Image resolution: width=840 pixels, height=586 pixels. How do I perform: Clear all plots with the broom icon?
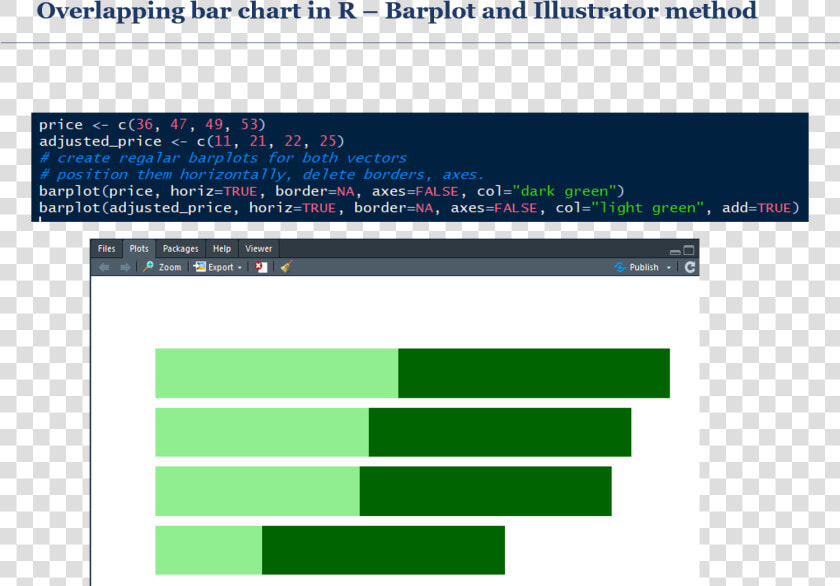click(286, 267)
